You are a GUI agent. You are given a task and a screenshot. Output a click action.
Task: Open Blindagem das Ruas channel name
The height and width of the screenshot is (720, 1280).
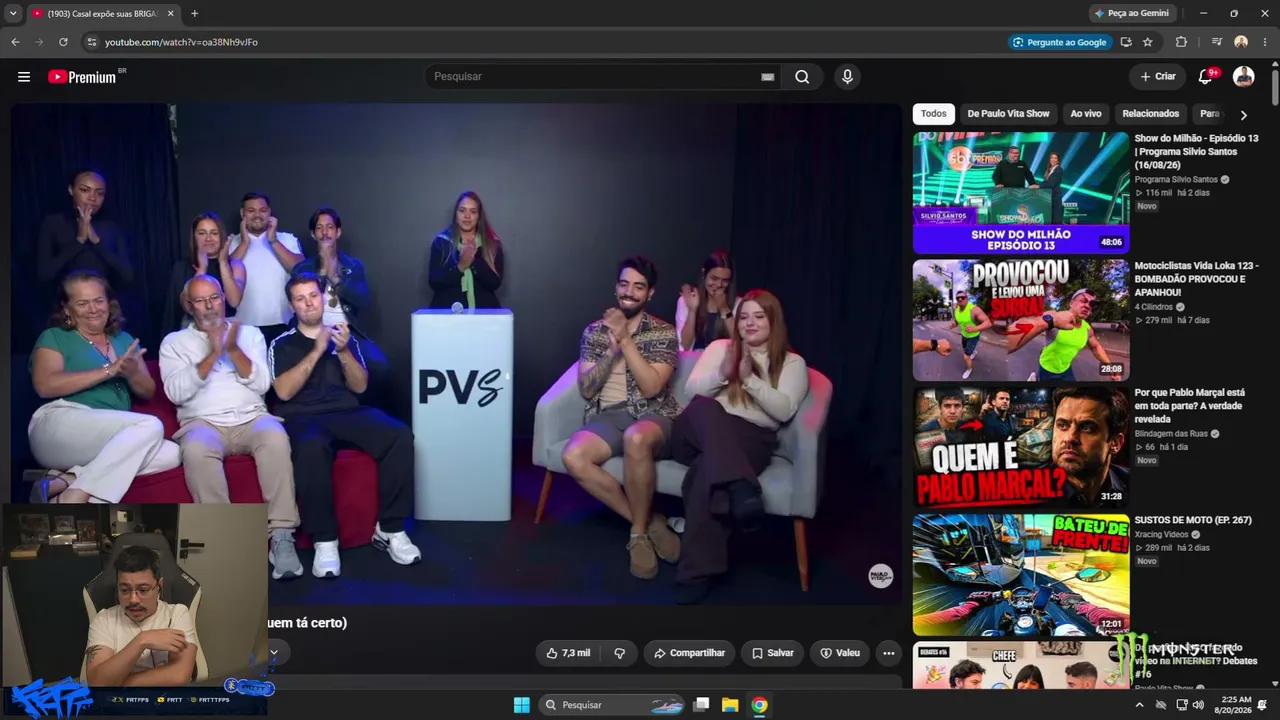click(1171, 434)
